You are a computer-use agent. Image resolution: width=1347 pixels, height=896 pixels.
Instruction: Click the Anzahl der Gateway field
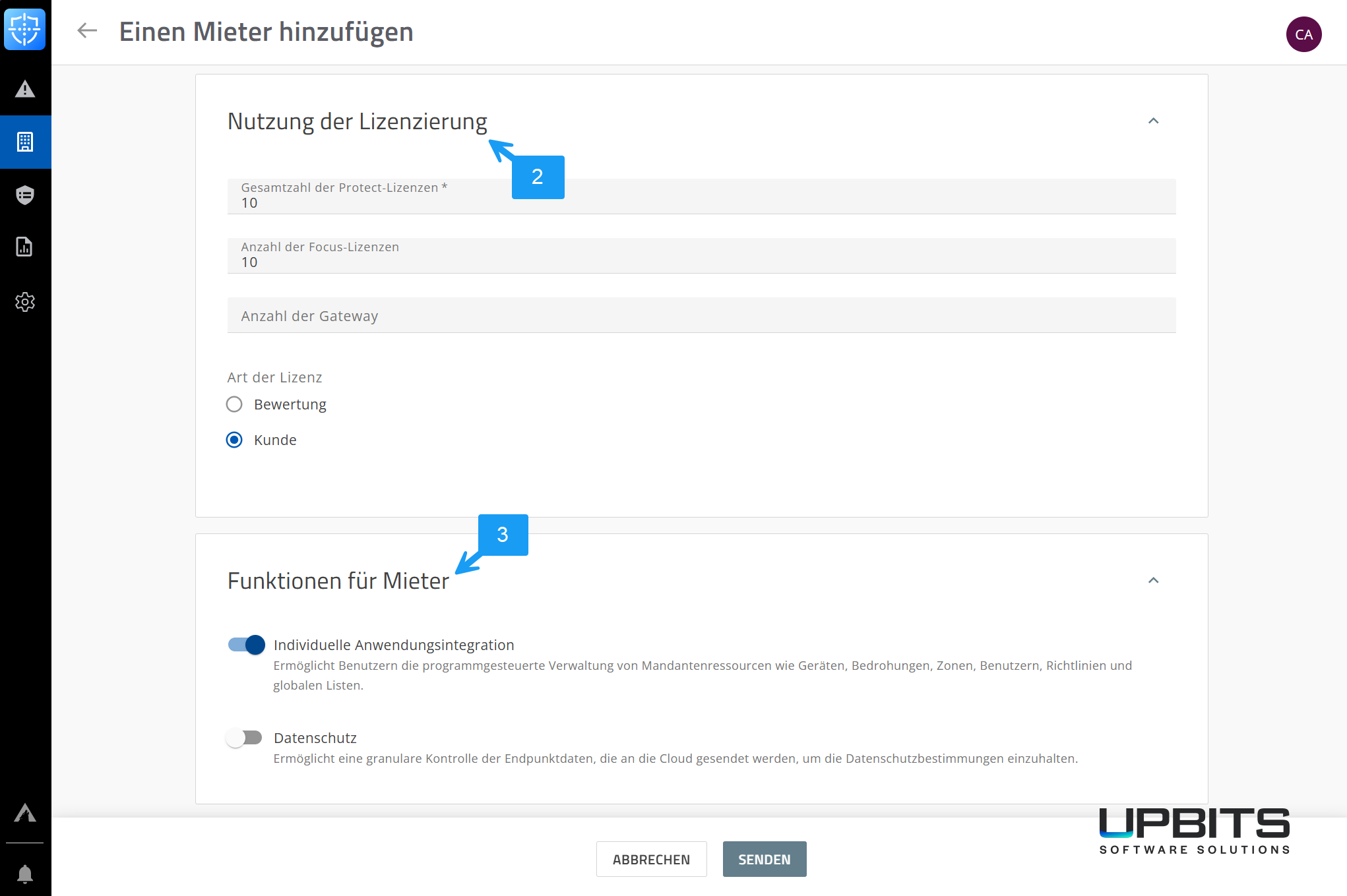coord(701,316)
